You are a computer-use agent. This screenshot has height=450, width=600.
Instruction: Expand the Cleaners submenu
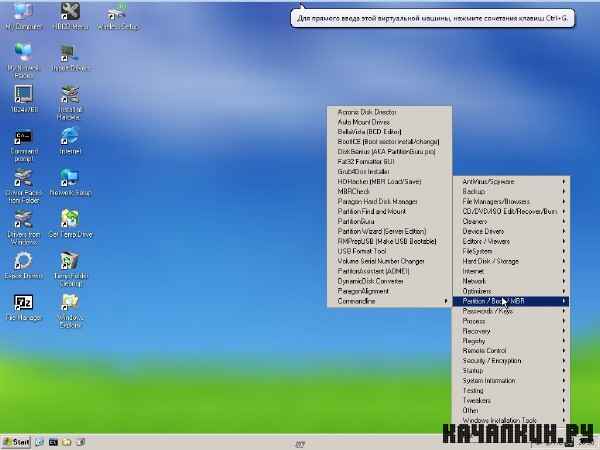coord(511,221)
